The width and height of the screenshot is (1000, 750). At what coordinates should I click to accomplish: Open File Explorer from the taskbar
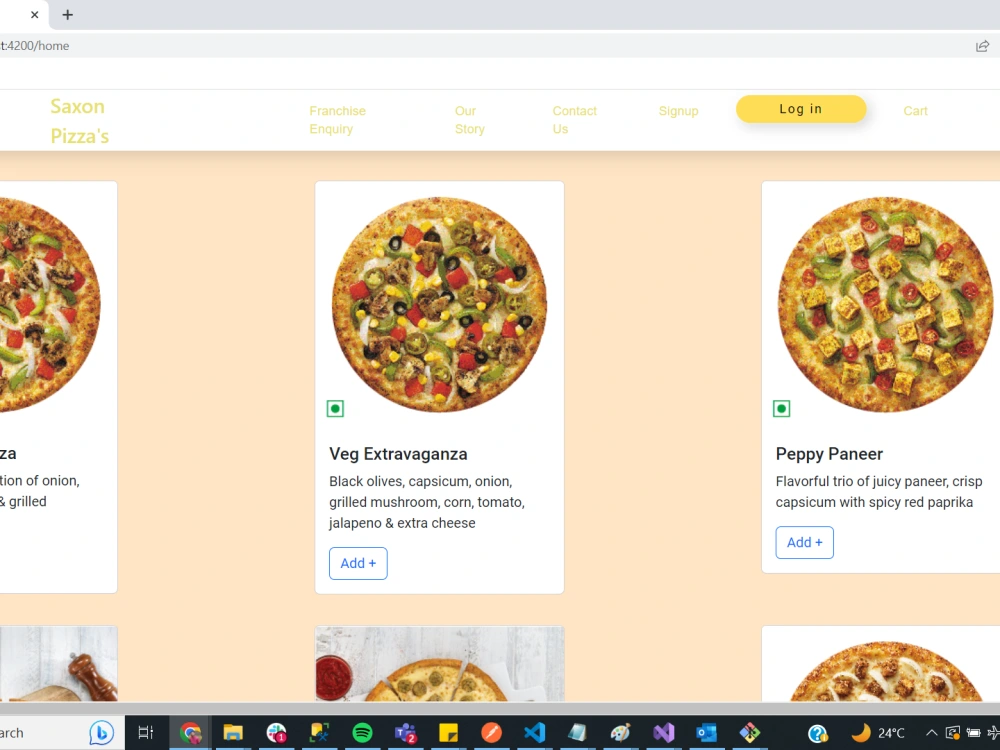pos(233,733)
